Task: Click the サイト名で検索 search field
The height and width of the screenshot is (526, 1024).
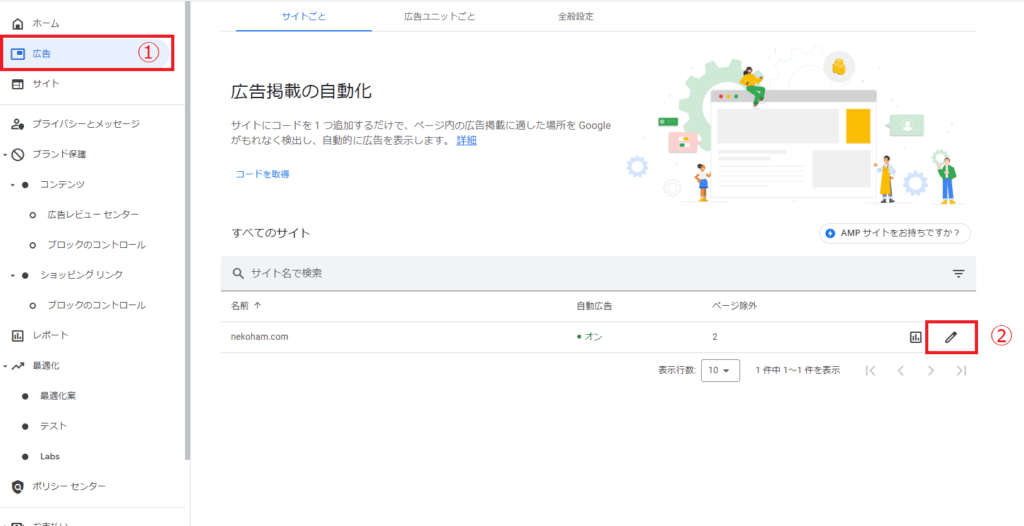Action: (598, 273)
